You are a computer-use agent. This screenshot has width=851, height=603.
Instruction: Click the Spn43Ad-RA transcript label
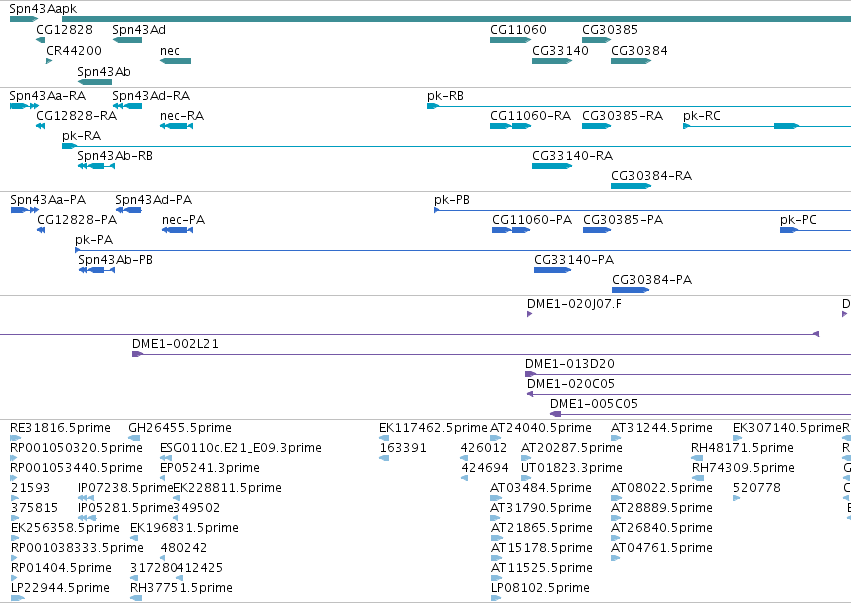(x=151, y=96)
